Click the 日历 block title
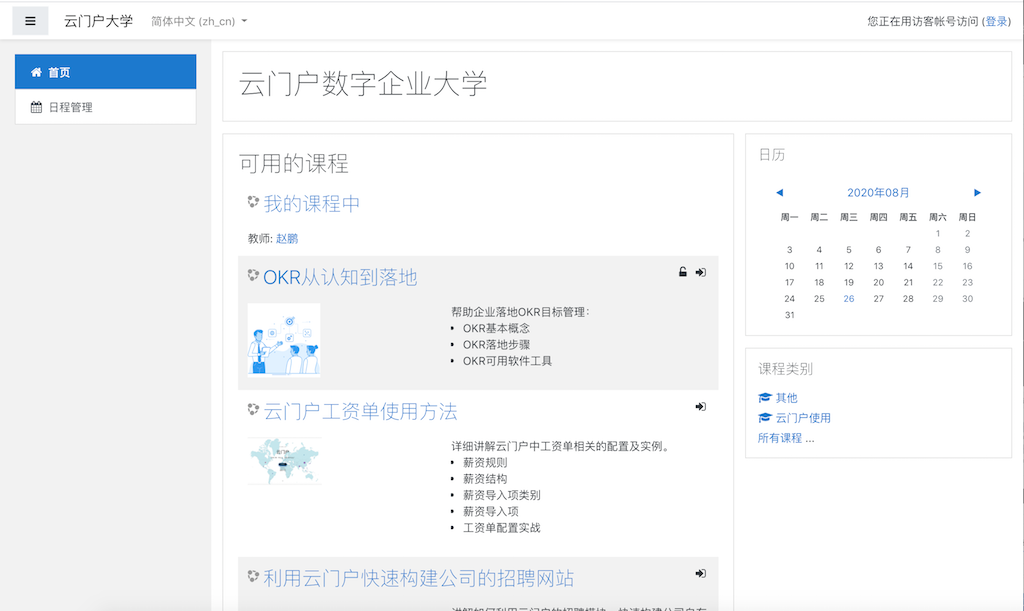Screen dimensions: 1024x611 772,155
